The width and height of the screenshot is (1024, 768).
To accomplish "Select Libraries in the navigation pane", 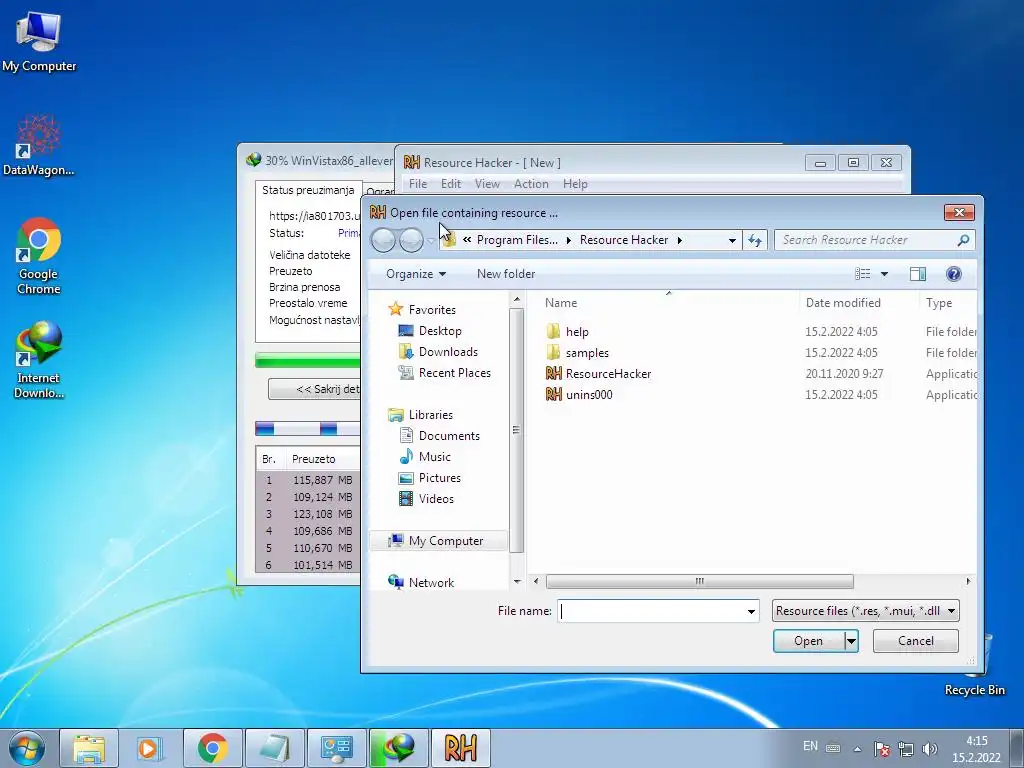I will (430, 415).
